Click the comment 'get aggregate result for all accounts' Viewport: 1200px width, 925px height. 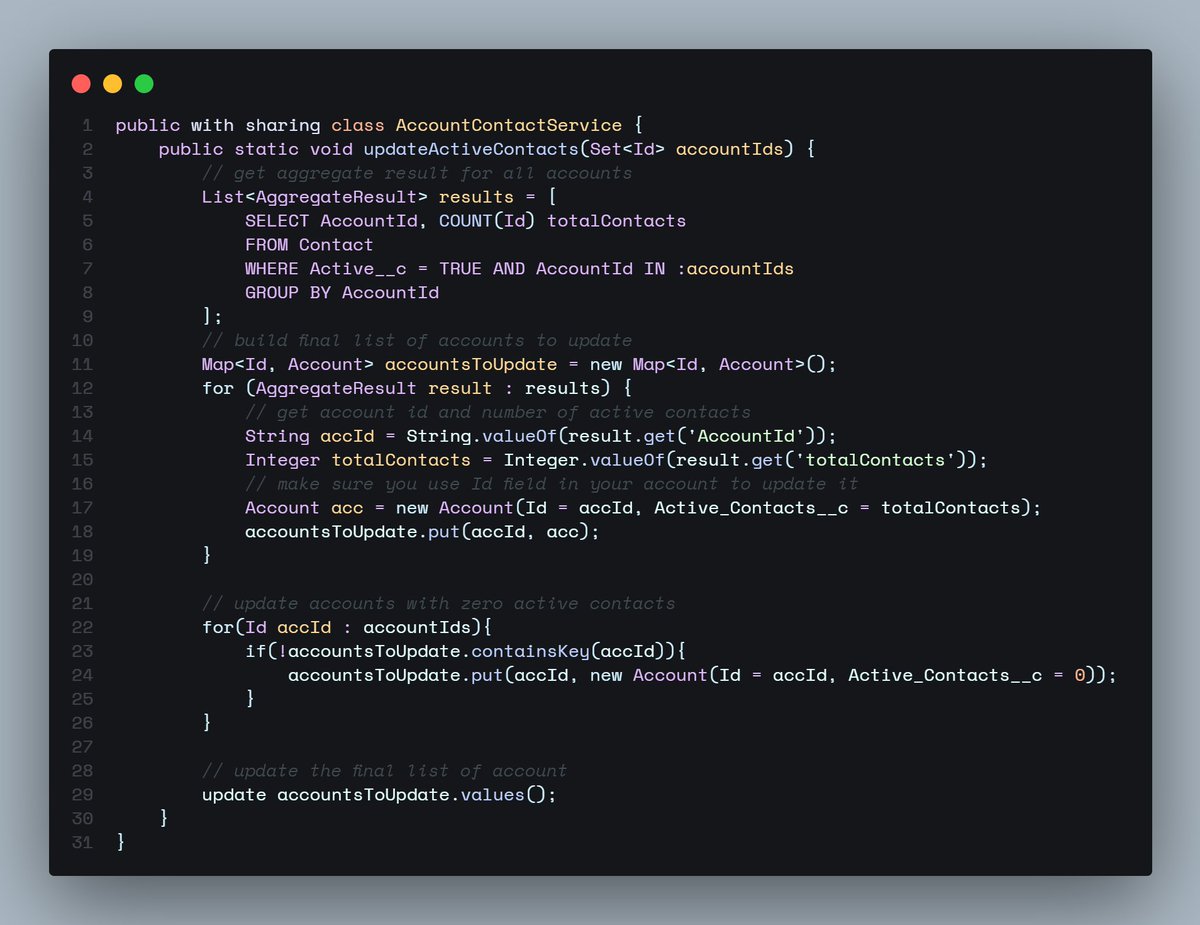[x=417, y=173]
